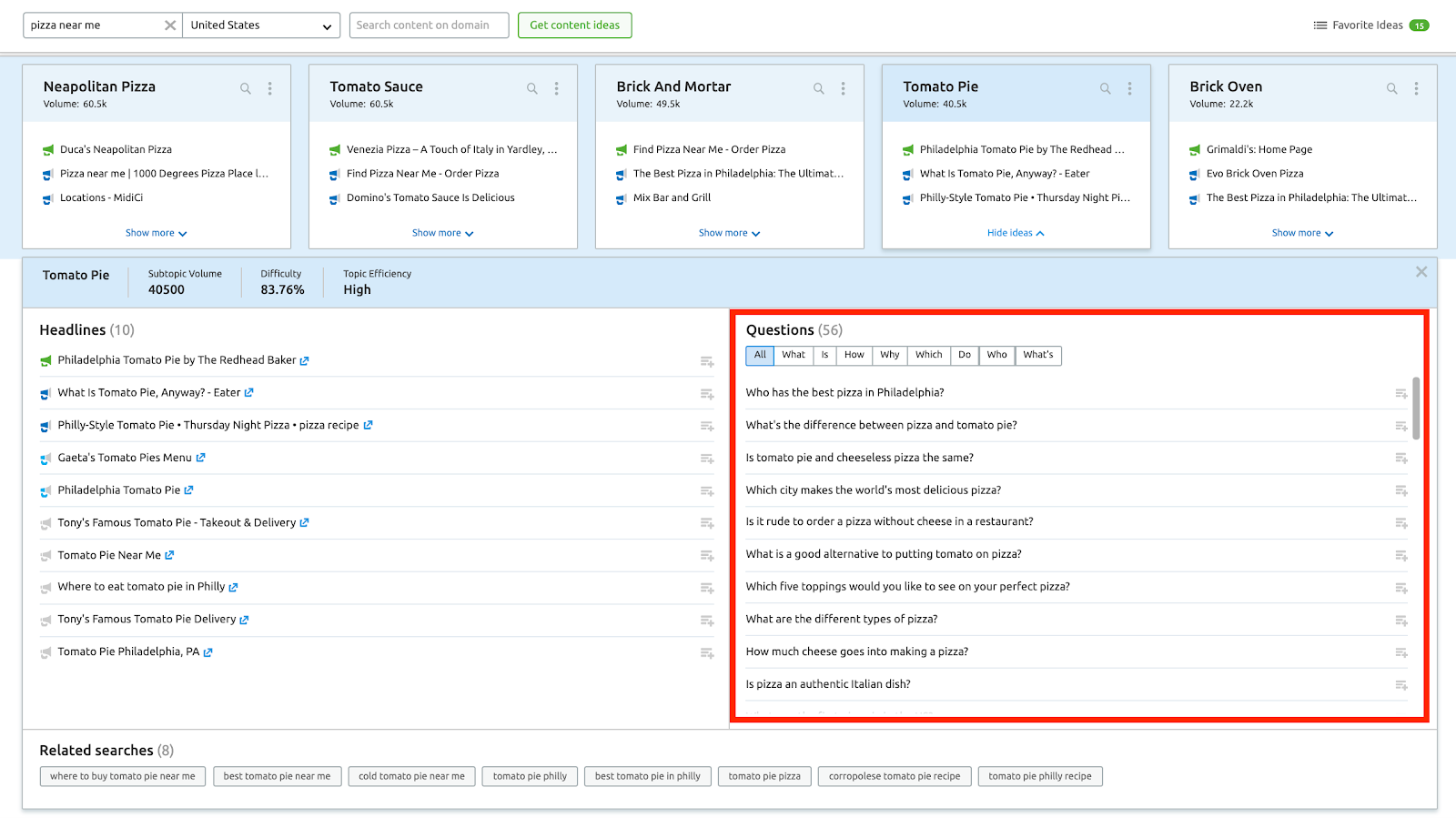Open three-dot menu on Tomato Sauce card
Screen dimensions: 1456x818
pyautogui.click(x=557, y=88)
